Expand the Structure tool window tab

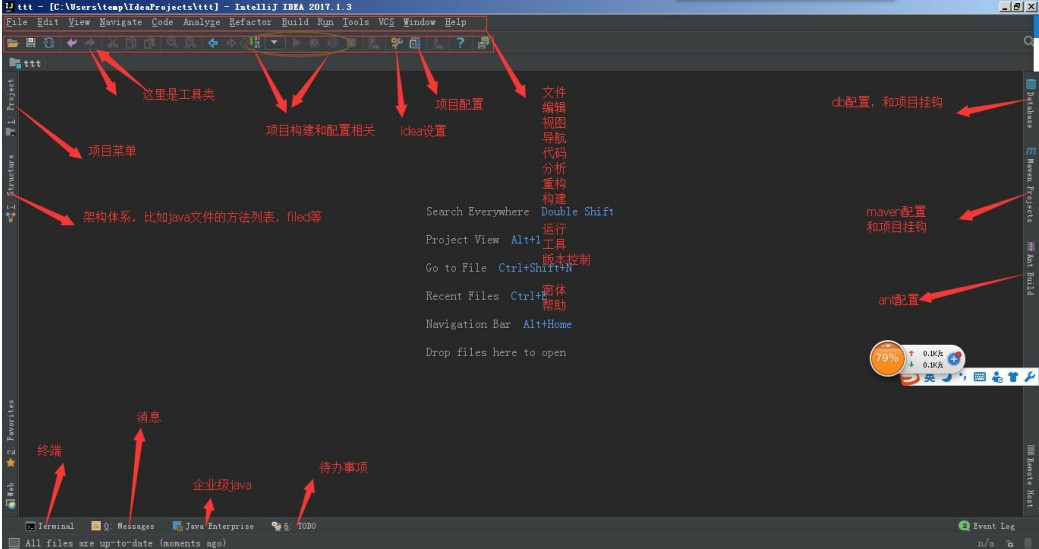11,187
